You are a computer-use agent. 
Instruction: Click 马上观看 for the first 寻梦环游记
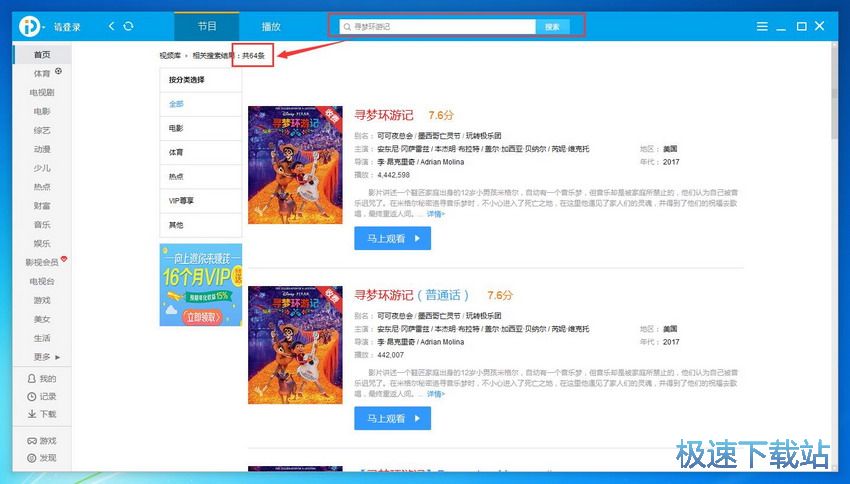click(x=392, y=238)
